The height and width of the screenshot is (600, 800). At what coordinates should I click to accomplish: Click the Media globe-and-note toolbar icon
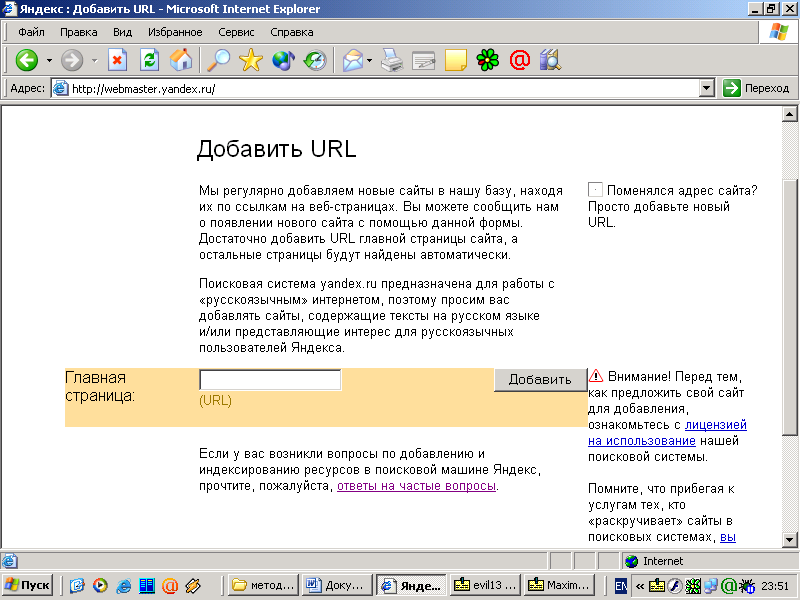[284, 61]
